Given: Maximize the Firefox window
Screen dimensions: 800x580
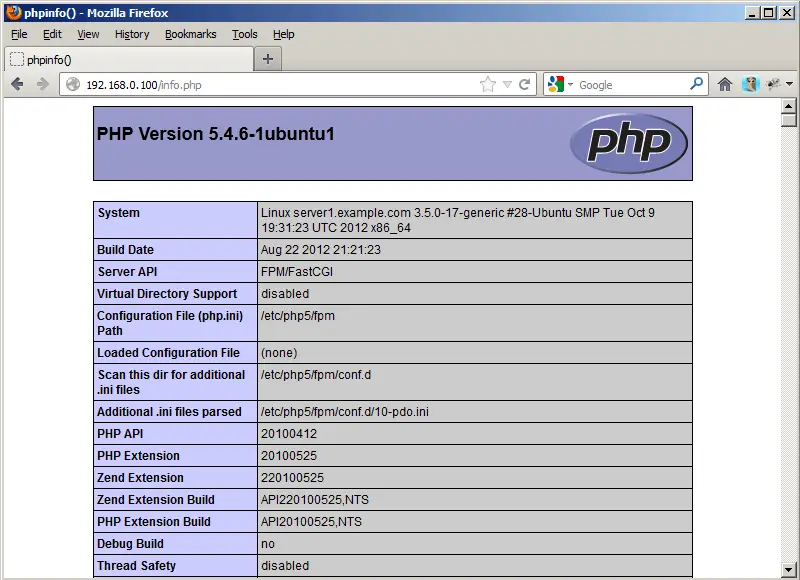Looking at the screenshot, I should (x=769, y=13).
